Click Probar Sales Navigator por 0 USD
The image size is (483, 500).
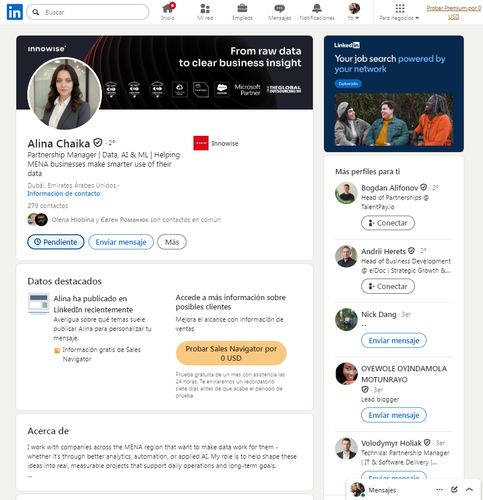[x=231, y=353]
